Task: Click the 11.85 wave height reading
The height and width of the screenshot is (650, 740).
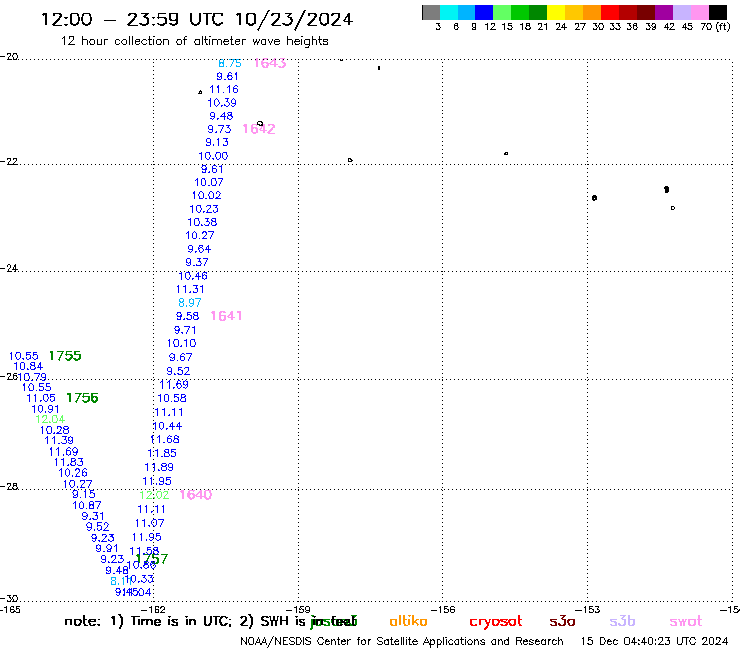Action: 162,453
